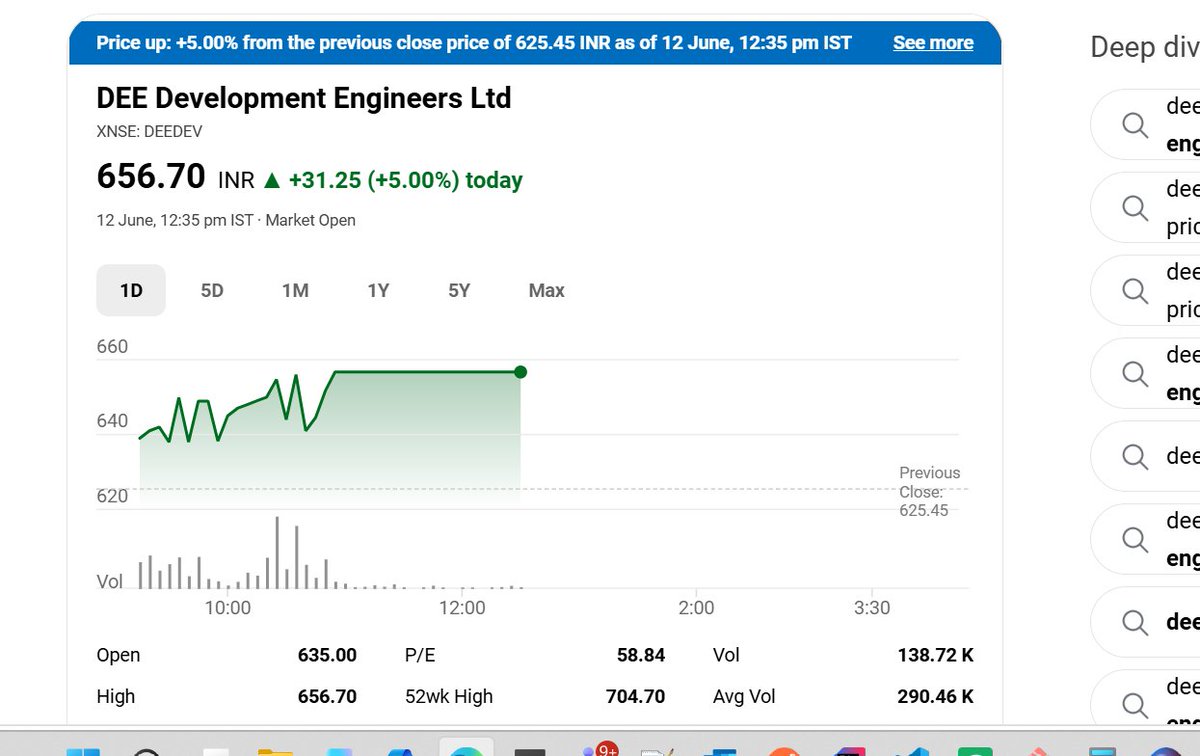Image resolution: width=1200 pixels, height=756 pixels.
Task: Click the P/E value 58.84
Action: pyautogui.click(x=641, y=655)
